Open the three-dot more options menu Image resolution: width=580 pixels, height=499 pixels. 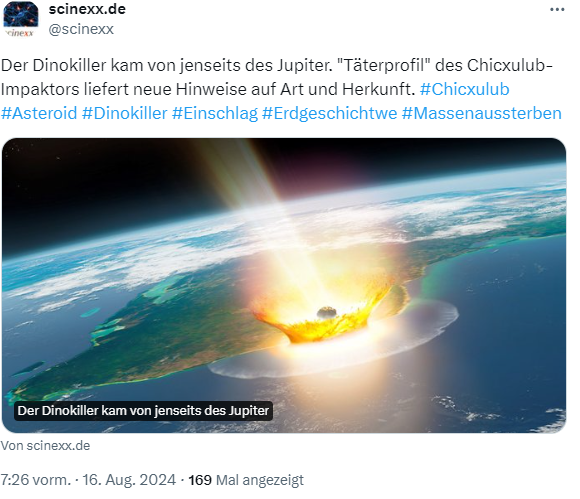point(557,10)
